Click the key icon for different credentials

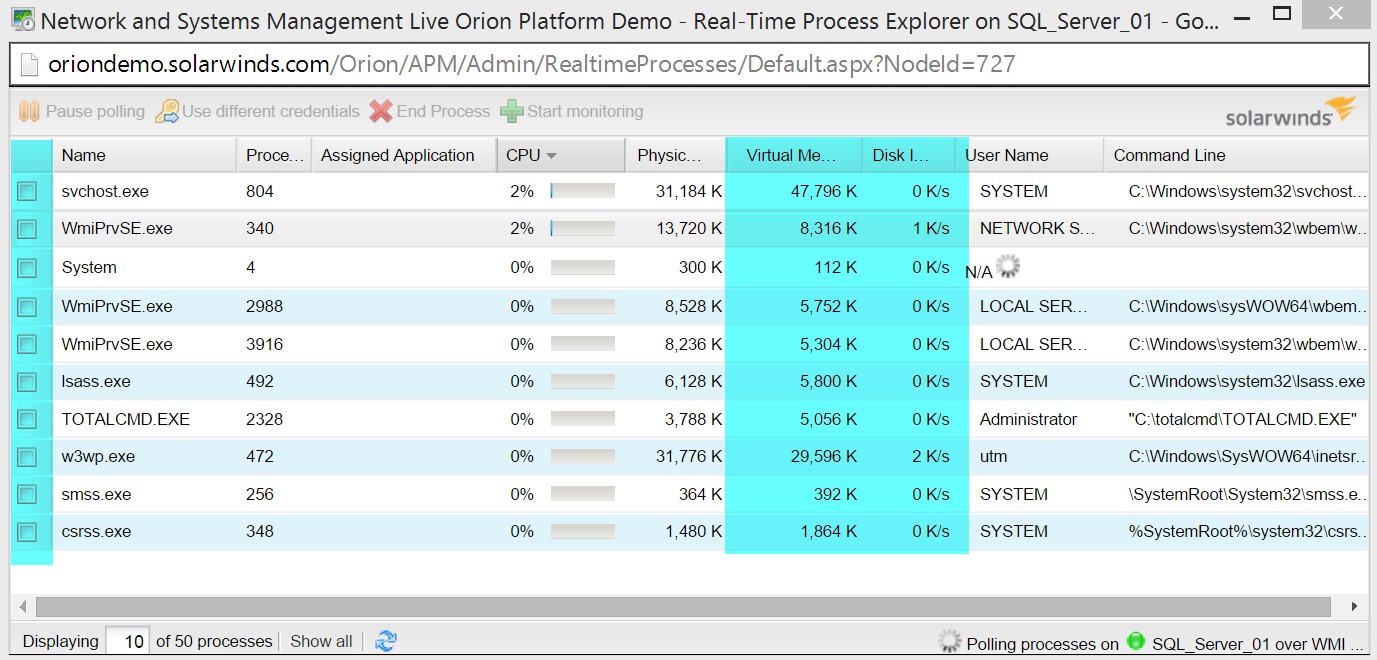click(166, 111)
